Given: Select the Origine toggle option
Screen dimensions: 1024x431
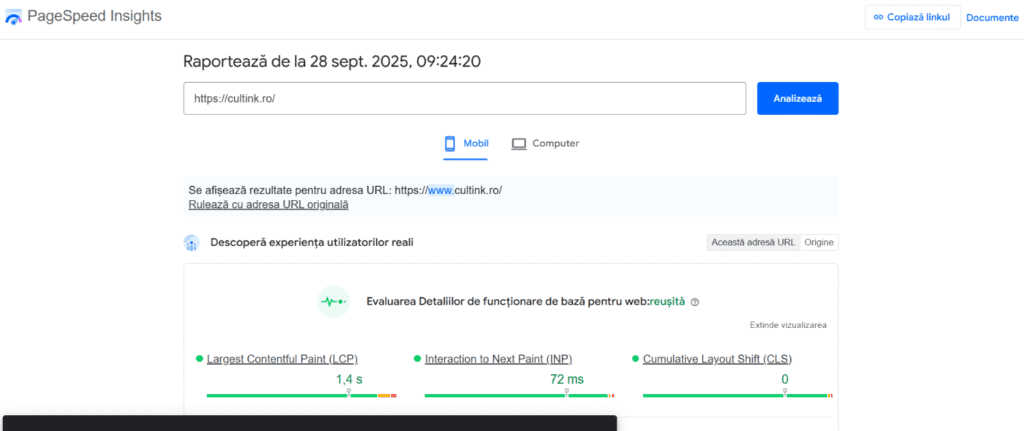Looking at the screenshot, I should pyautogui.click(x=819, y=242).
